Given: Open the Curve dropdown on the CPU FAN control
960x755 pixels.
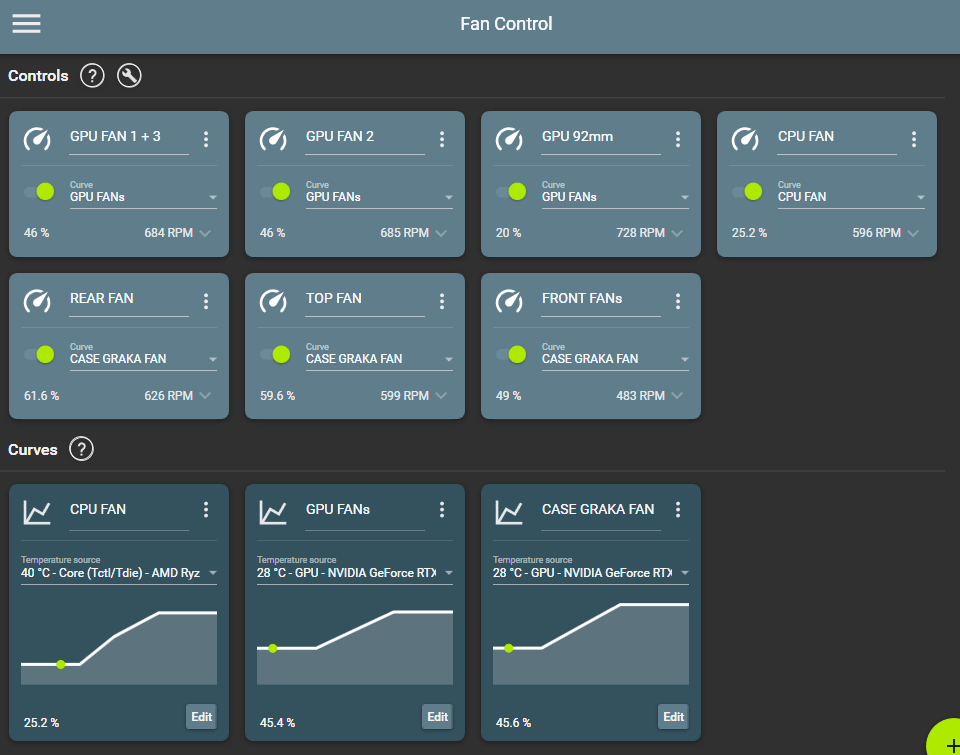Looking at the screenshot, I should tap(851, 194).
